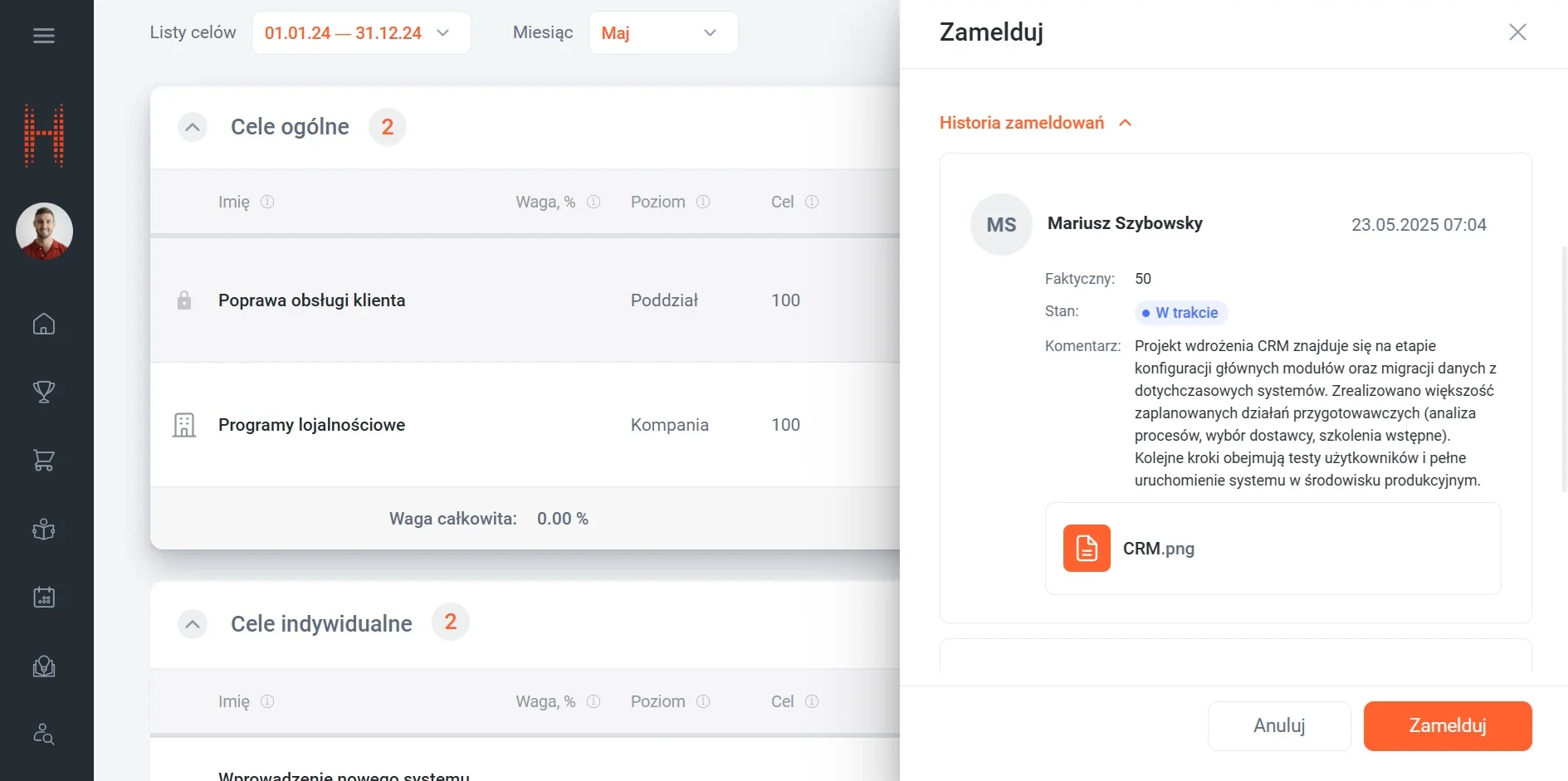Click the user profile avatar in the sidebar

[x=44, y=231]
